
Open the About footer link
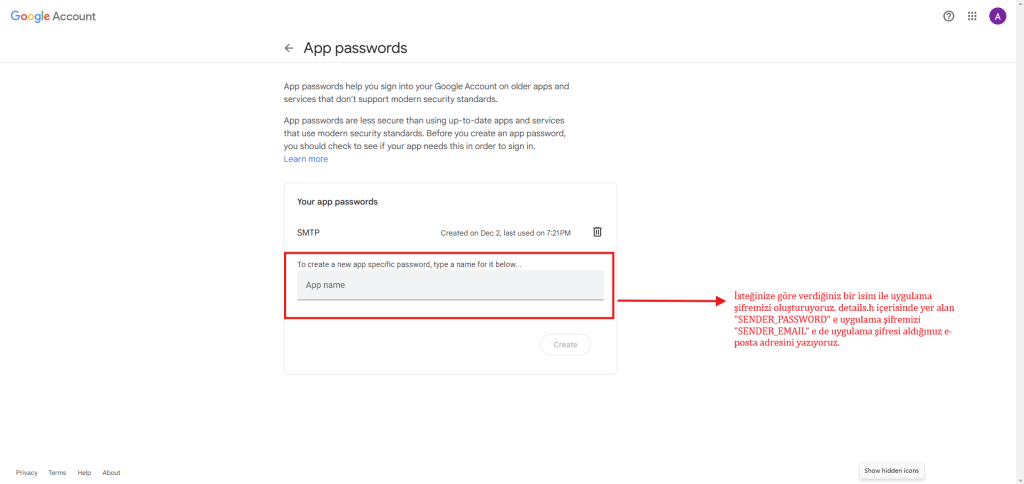tap(111, 473)
